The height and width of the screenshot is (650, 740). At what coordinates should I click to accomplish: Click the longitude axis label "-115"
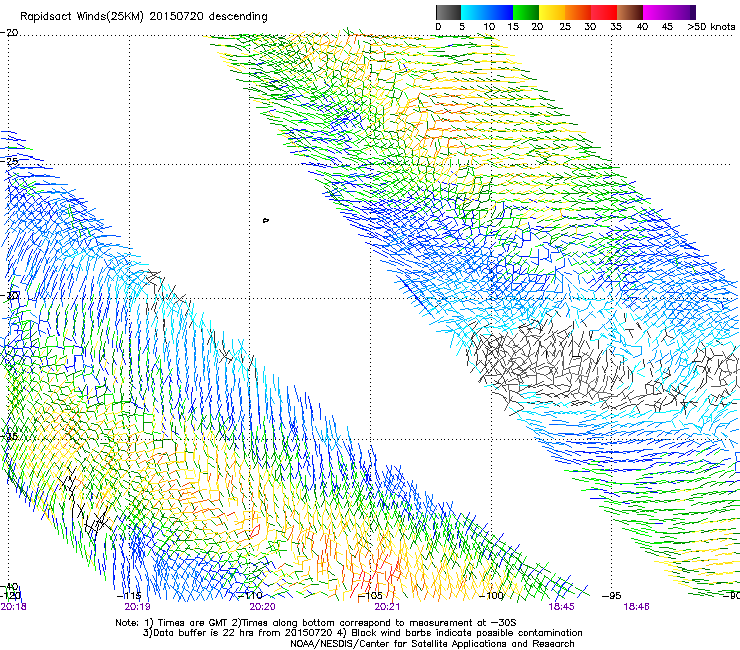[129, 596]
